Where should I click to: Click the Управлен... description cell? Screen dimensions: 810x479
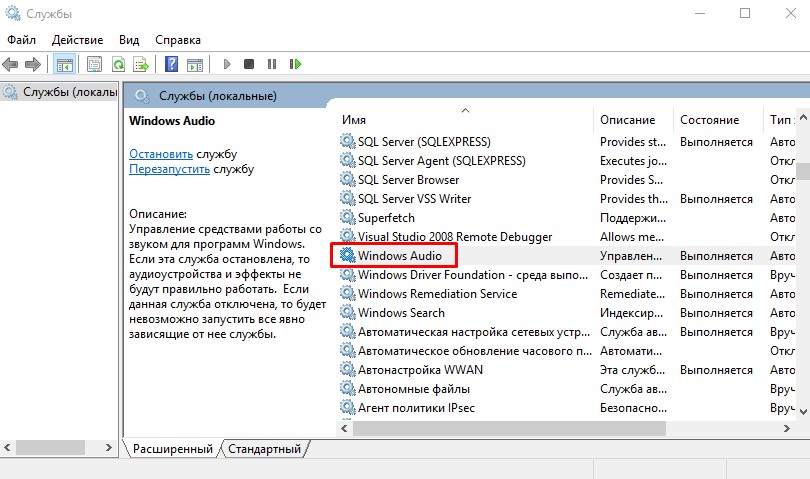click(x=630, y=256)
